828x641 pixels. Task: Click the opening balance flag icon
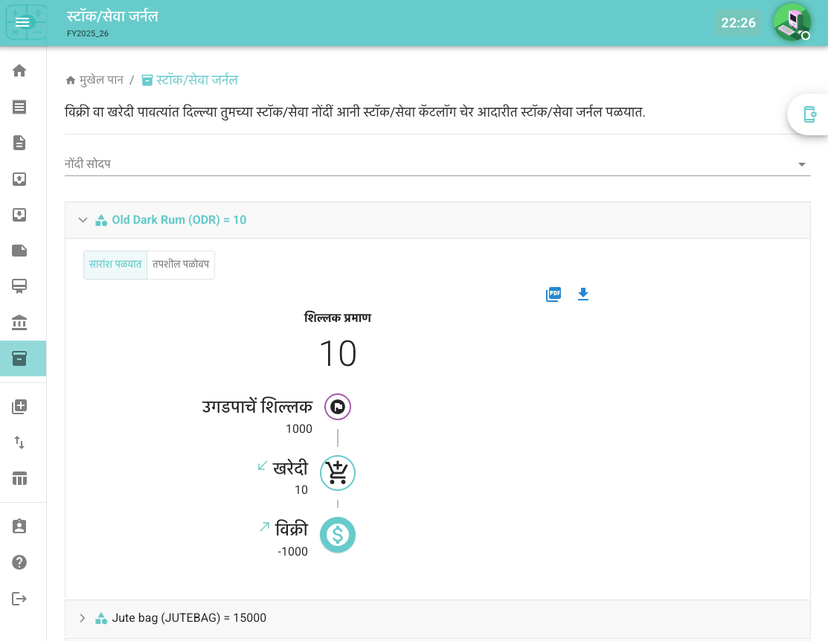coord(337,407)
